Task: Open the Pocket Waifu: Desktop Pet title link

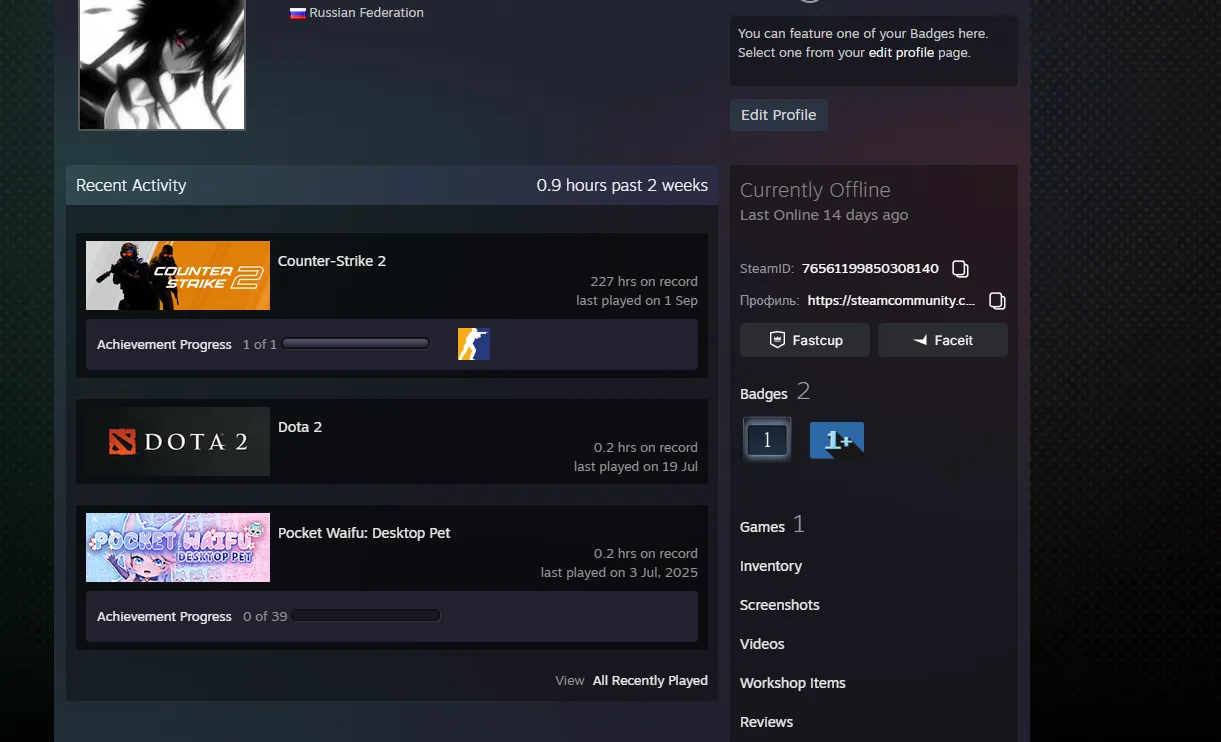Action: 364,533
